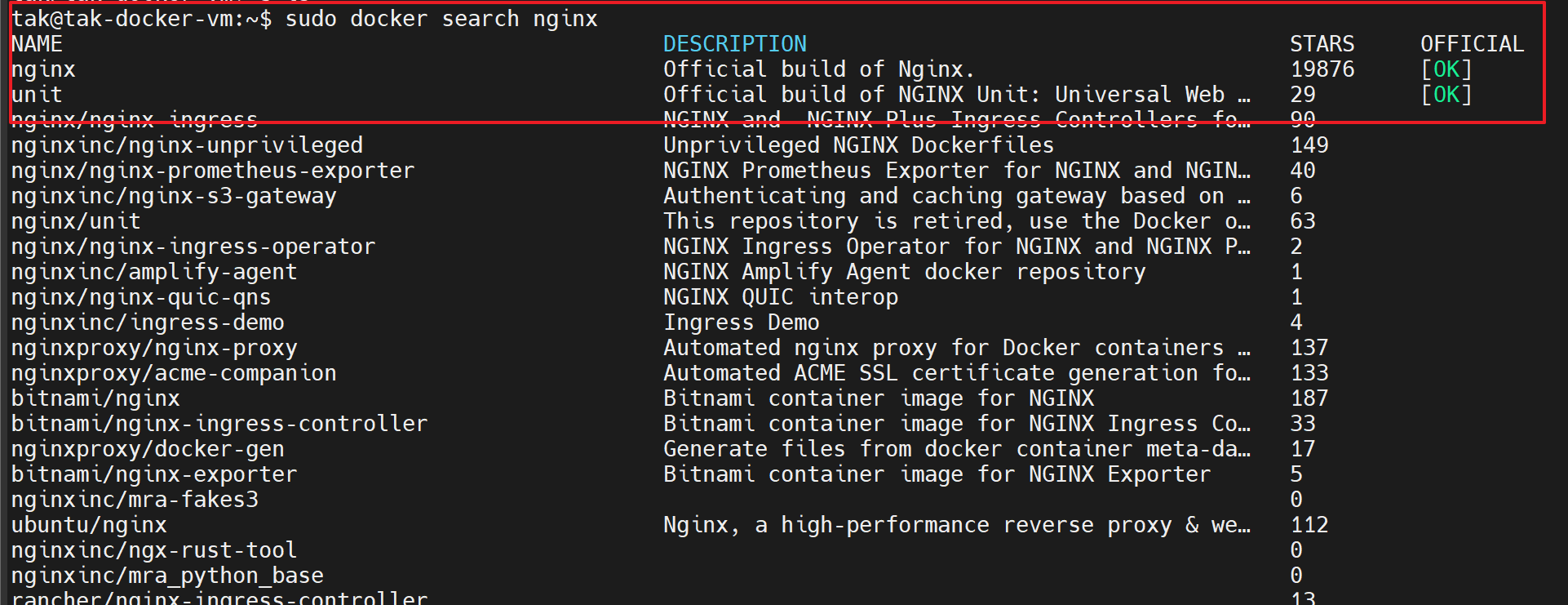Click 'This repository is retired' description

pos(957,221)
